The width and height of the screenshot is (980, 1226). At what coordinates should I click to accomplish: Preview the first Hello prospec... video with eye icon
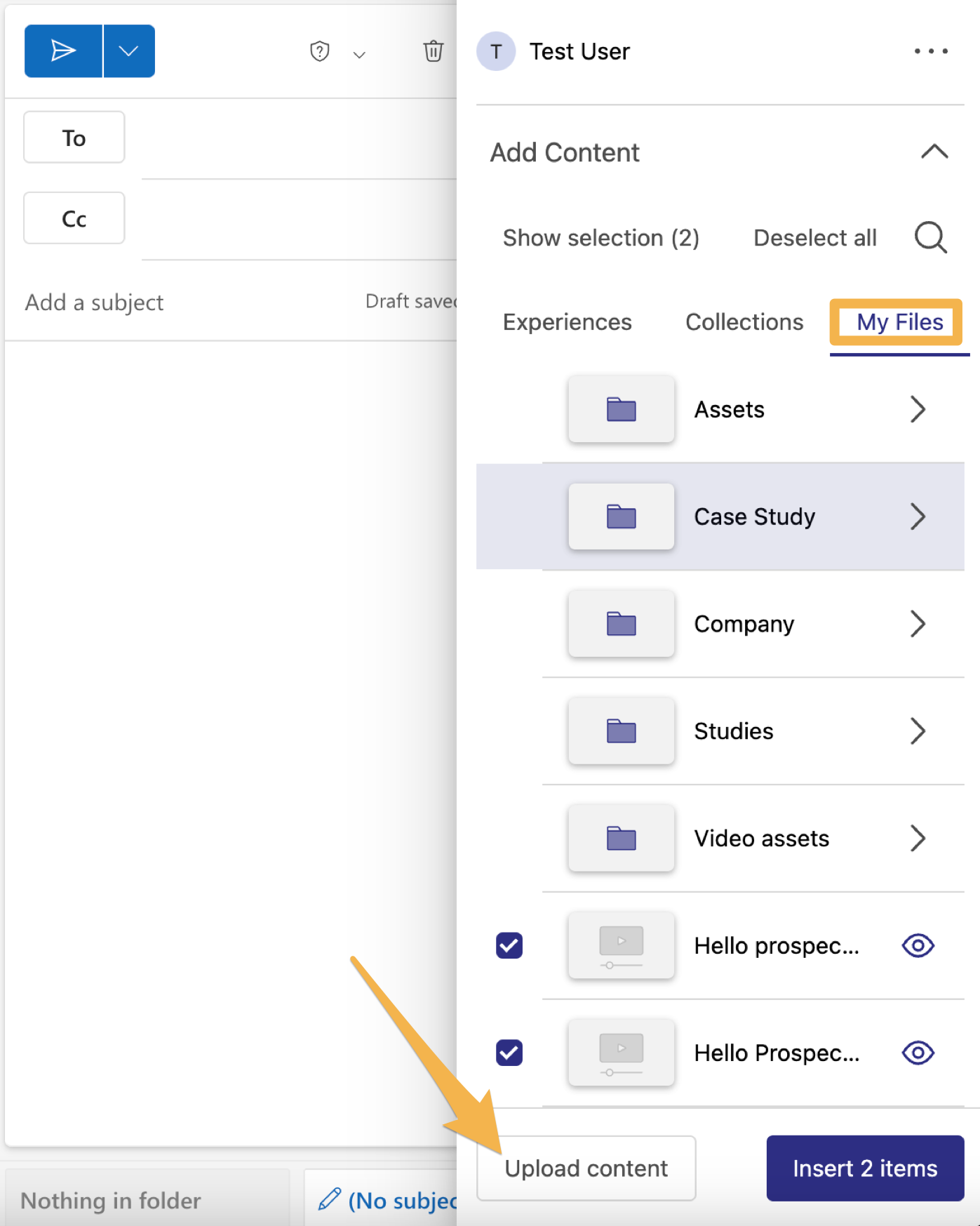coord(918,945)
